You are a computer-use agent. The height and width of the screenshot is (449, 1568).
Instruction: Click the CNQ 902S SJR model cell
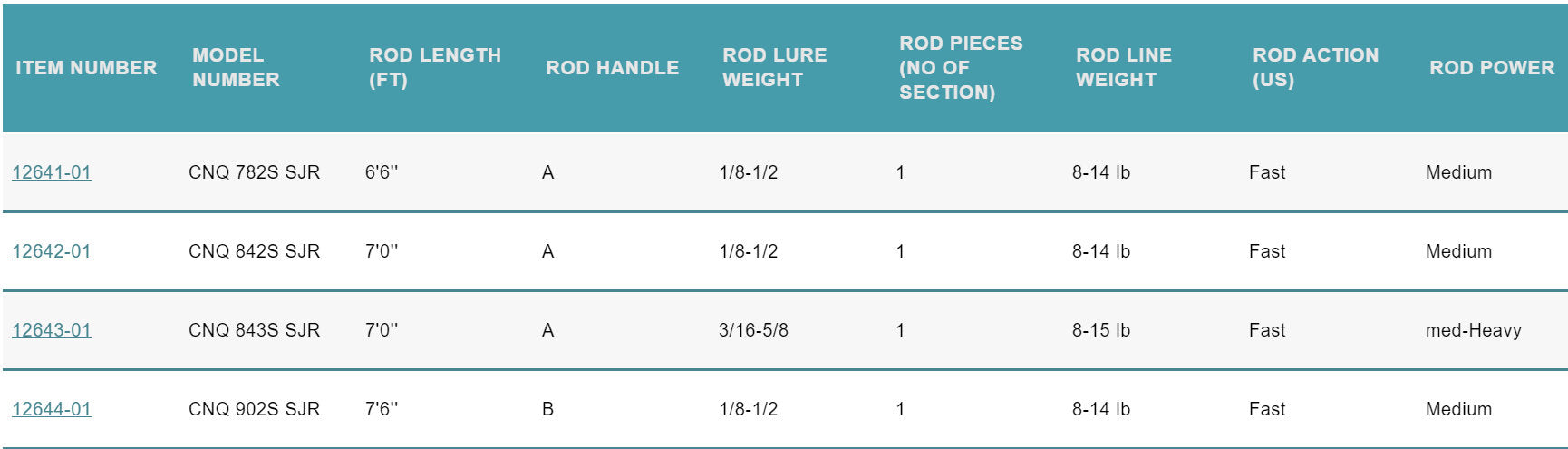(254, 409)
